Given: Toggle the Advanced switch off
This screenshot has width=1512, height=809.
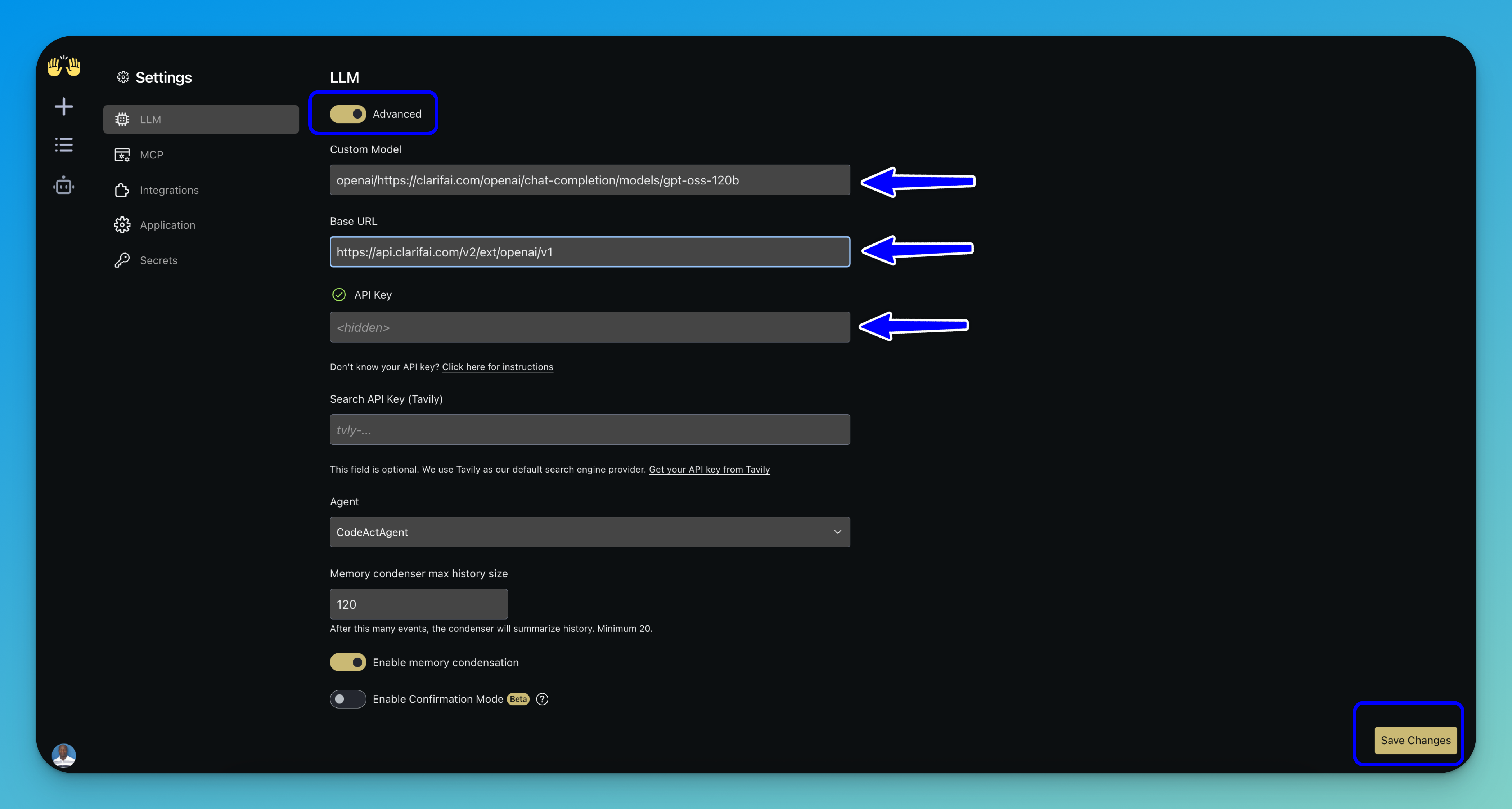Looking at the screenshot, I should 347,114.
